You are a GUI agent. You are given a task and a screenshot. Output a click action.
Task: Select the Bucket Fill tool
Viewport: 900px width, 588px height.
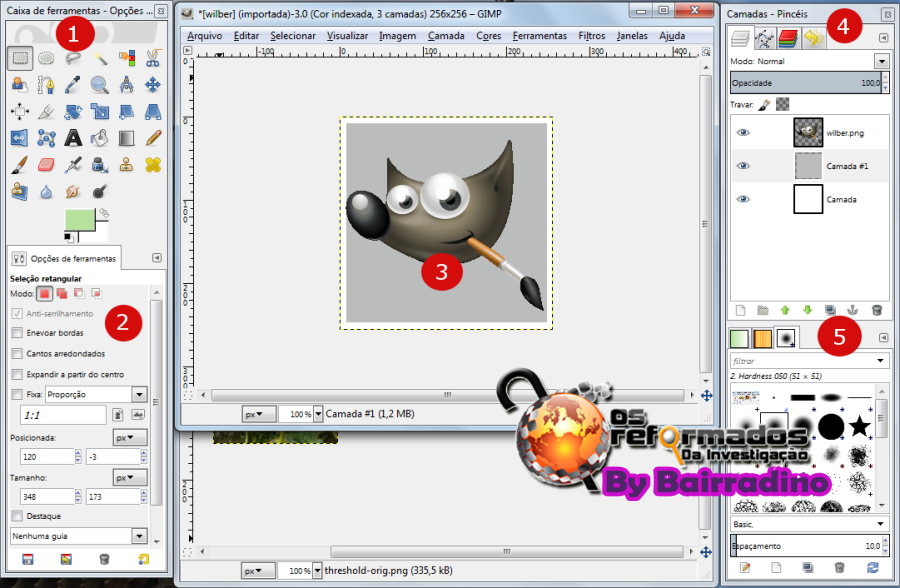point(100,138)
